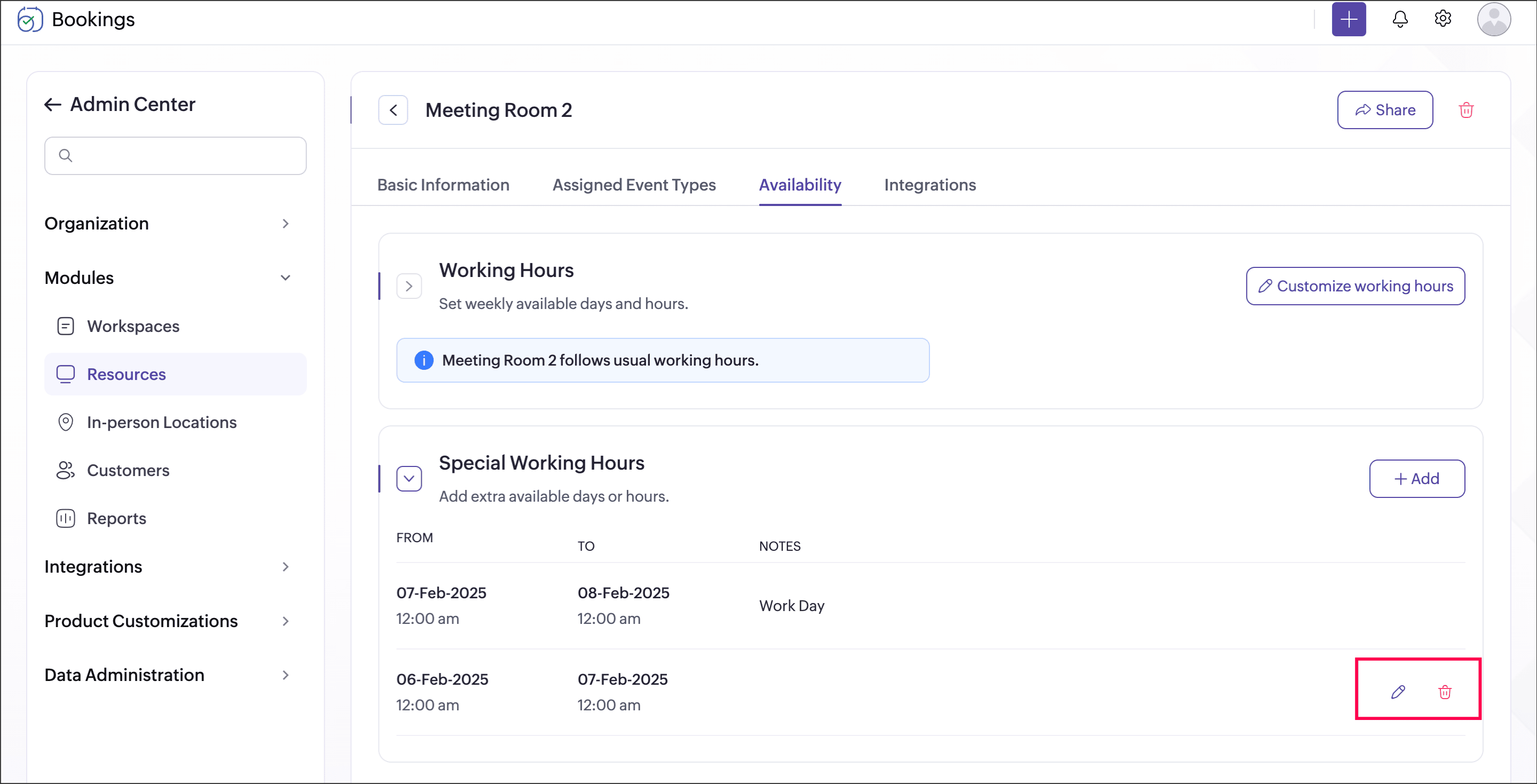Delete the 06-Feb-2025 special hours entry

[1445, 692]
